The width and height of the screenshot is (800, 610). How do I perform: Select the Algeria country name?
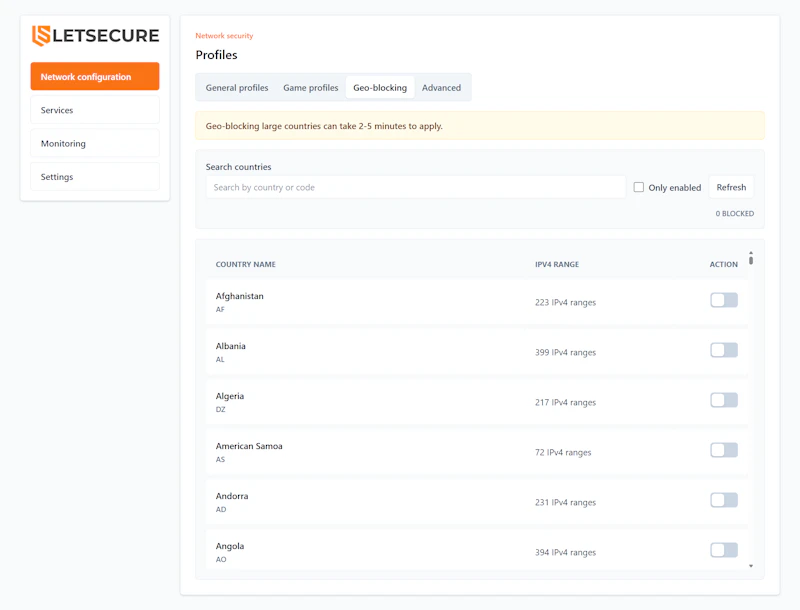click(230, 396)
